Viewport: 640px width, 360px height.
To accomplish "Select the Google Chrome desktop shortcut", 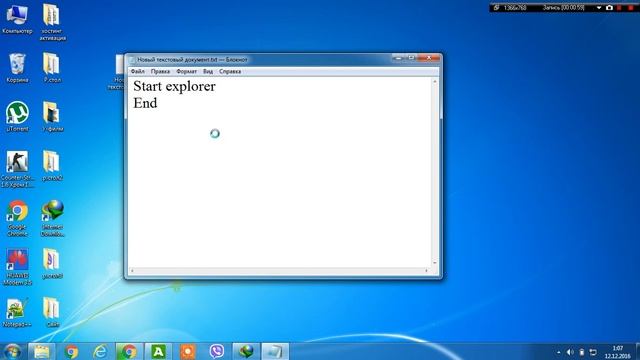I will click(x=17, y=218).
